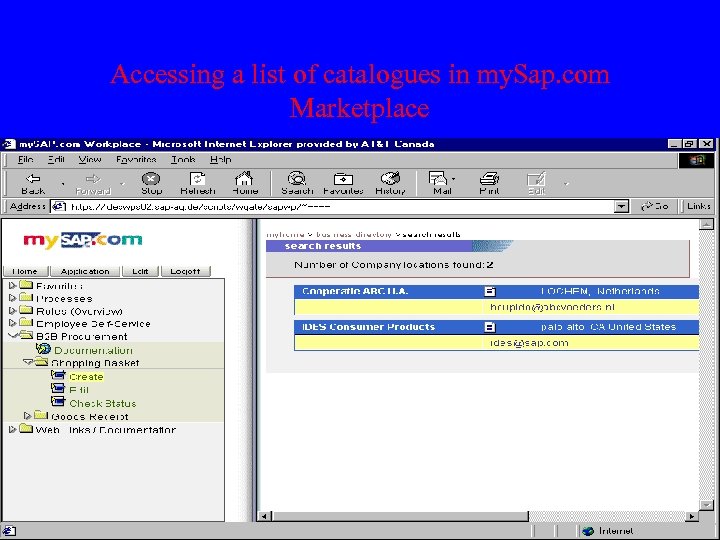Expand the Roles (Overview) folder
The image size is (720, 540).
point(12,311)
